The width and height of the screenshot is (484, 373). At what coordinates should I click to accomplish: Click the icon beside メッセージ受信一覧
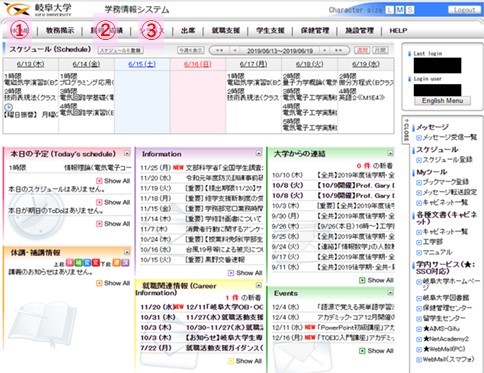[x=419, y=137]
